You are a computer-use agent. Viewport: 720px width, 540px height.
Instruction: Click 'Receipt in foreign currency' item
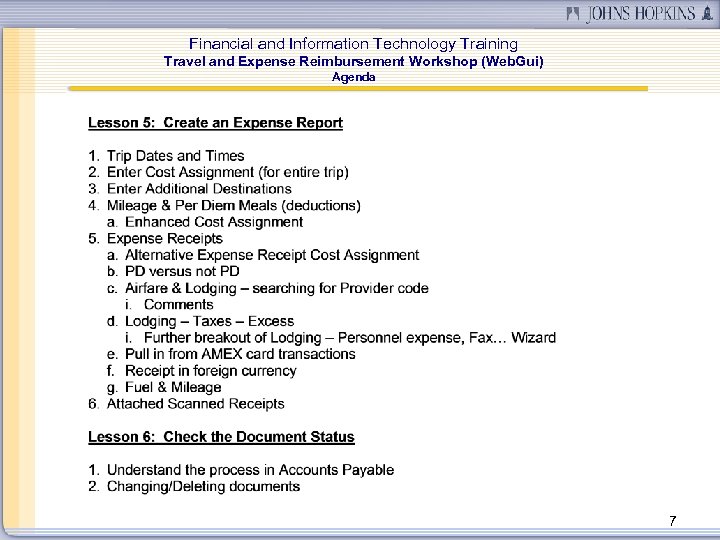click(211, 371)
